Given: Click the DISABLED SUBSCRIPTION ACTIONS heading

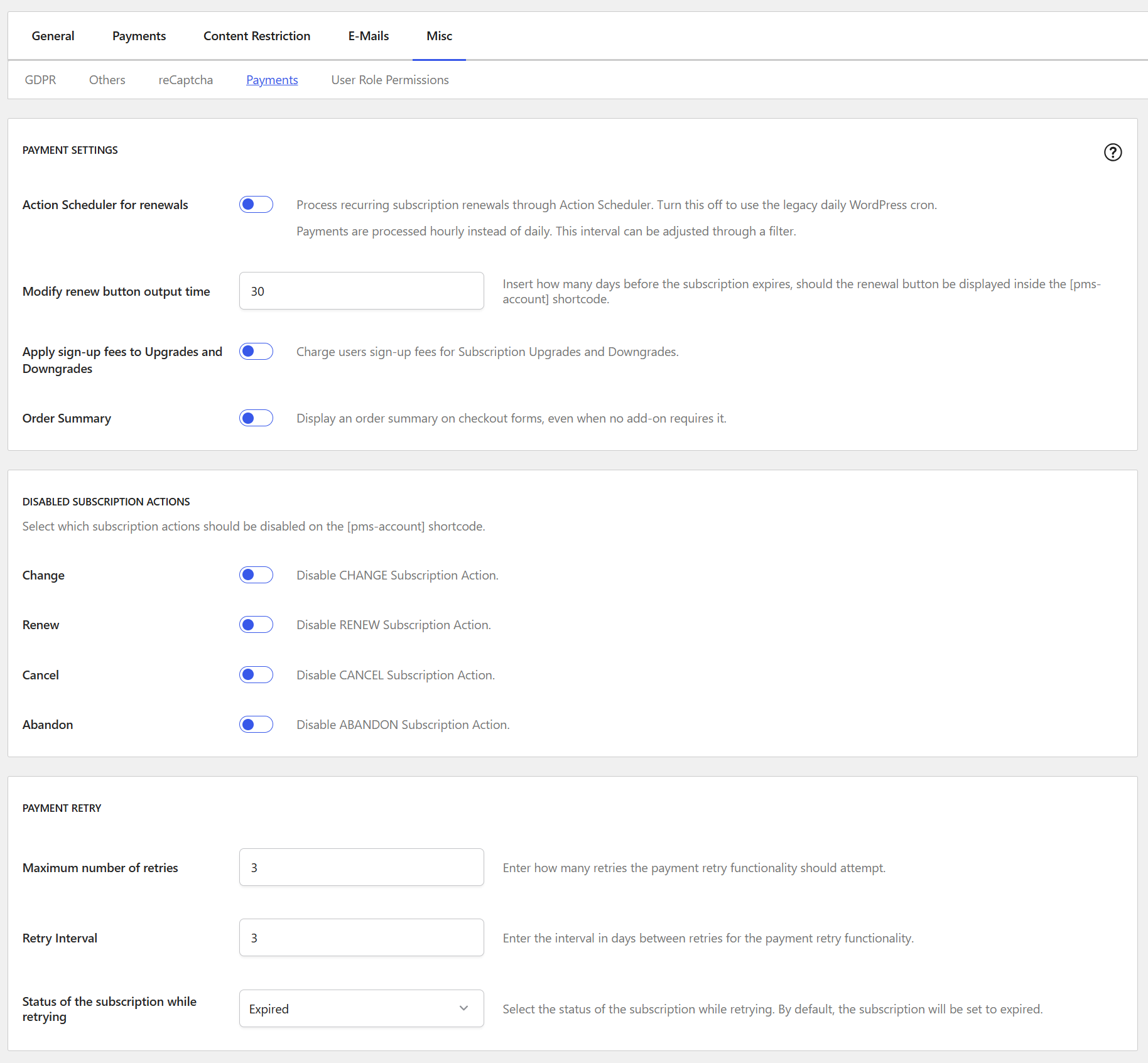Looking at the screenshot, I should click(106, 502).
